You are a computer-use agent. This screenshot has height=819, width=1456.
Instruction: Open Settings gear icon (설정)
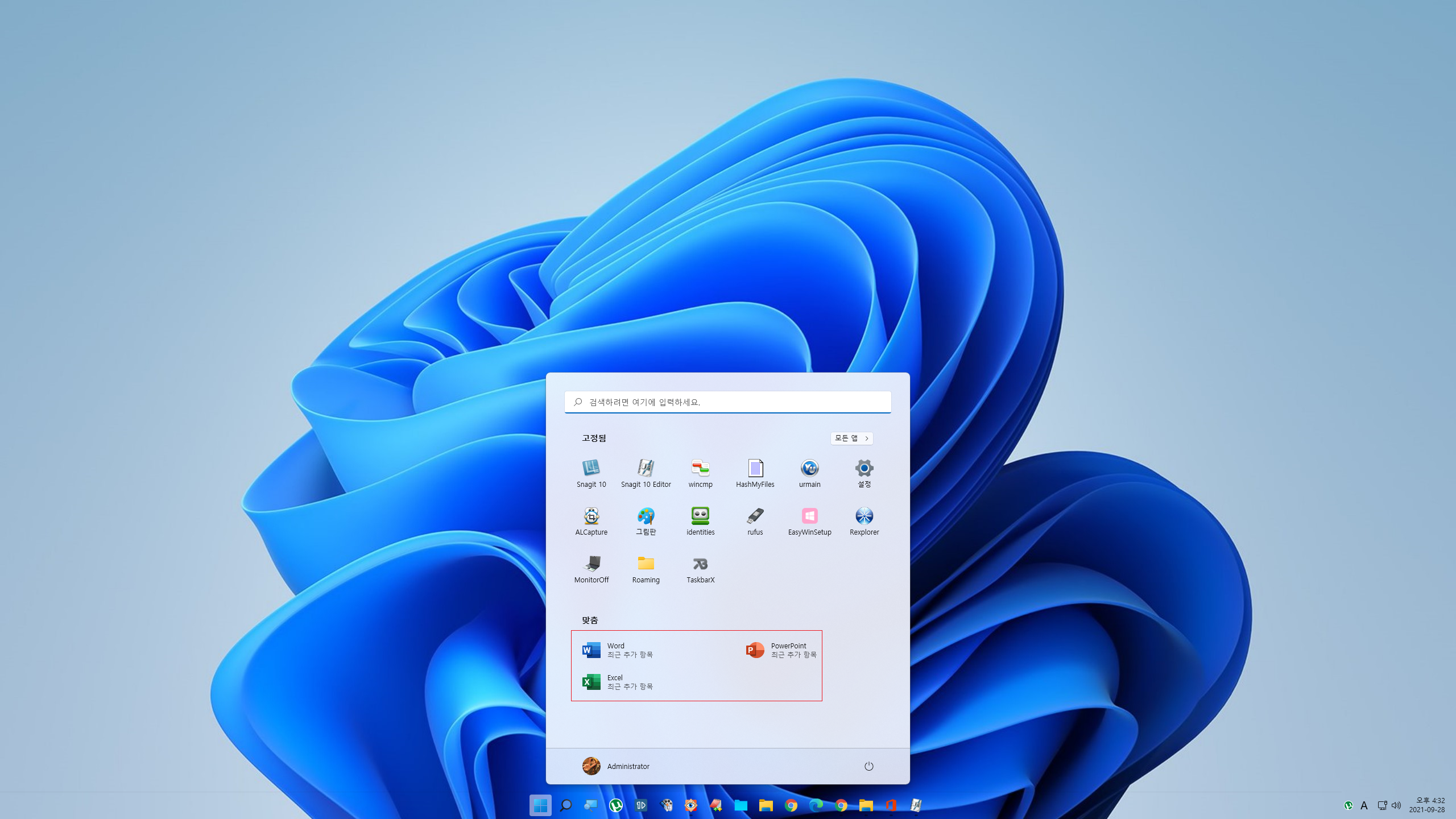click(x=864, y=473)
